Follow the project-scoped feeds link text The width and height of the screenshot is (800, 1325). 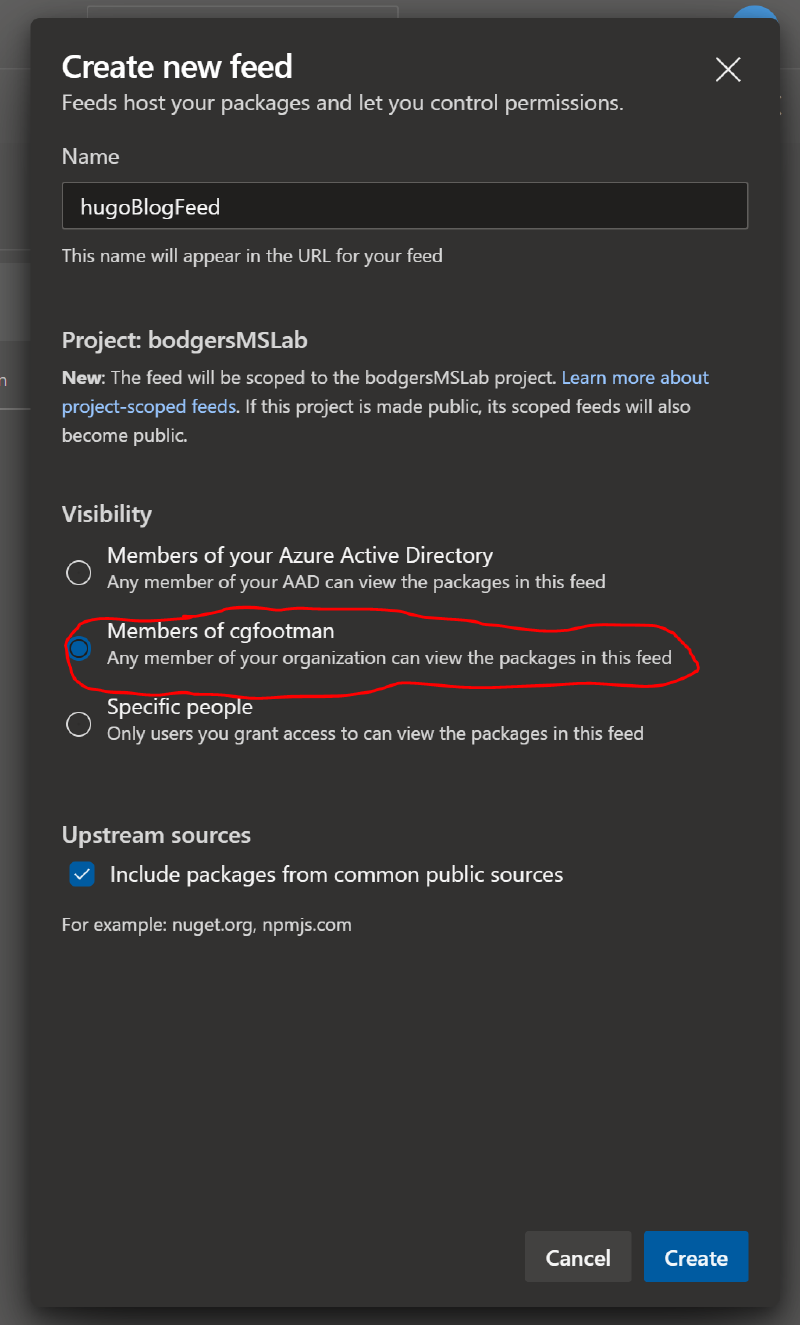tap(149, 407)
